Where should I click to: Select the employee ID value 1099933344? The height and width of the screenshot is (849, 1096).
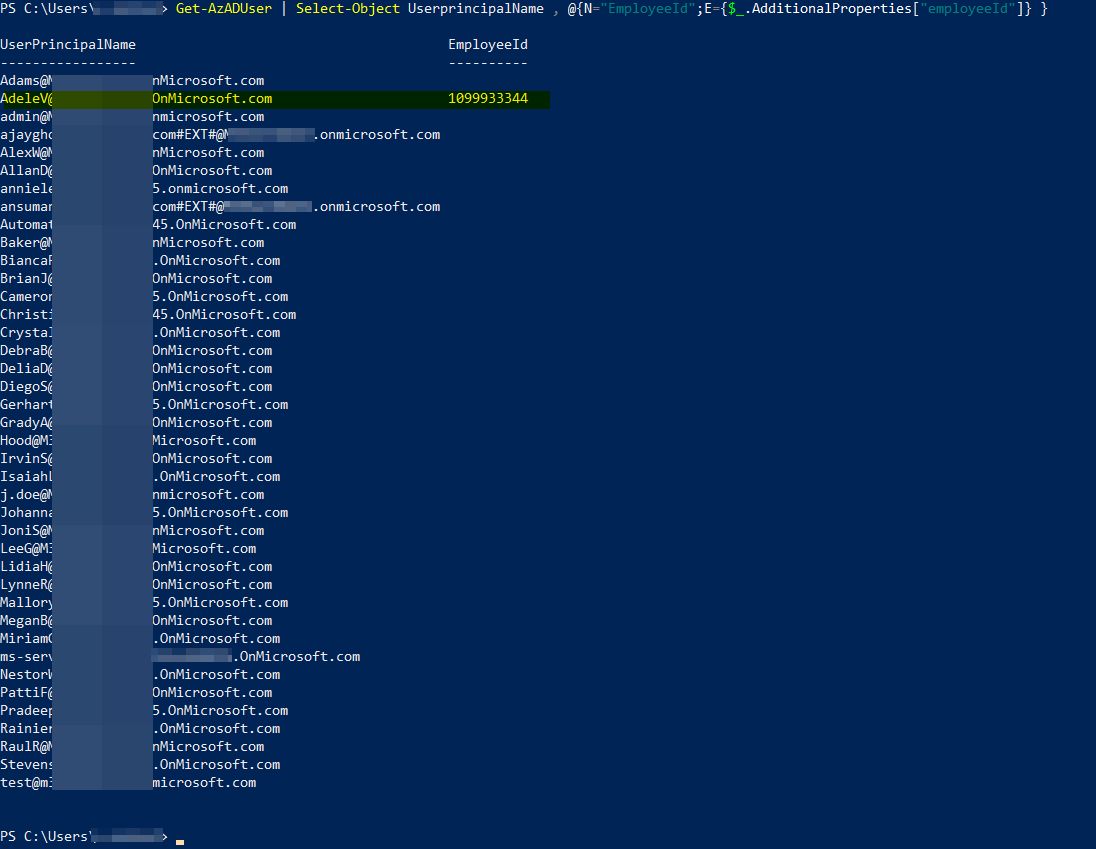tap(488, 99)
